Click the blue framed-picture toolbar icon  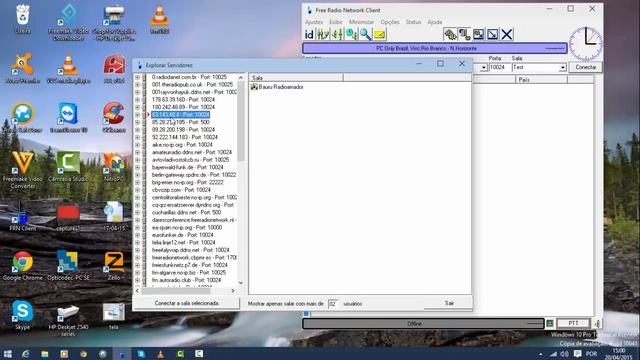point(478,35)
